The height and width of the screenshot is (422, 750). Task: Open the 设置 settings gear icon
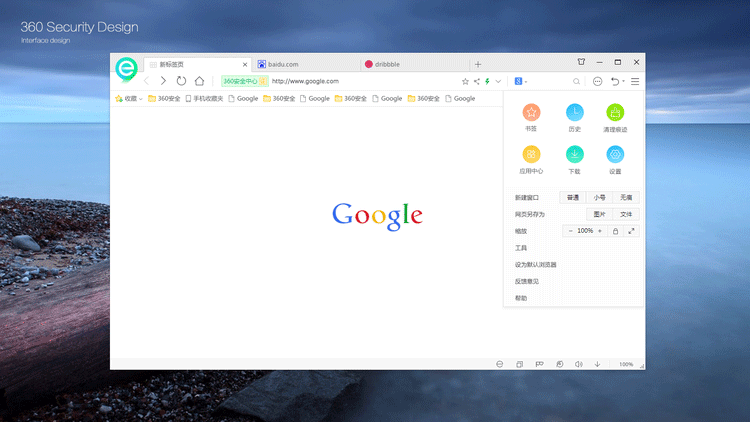[615, 154]
